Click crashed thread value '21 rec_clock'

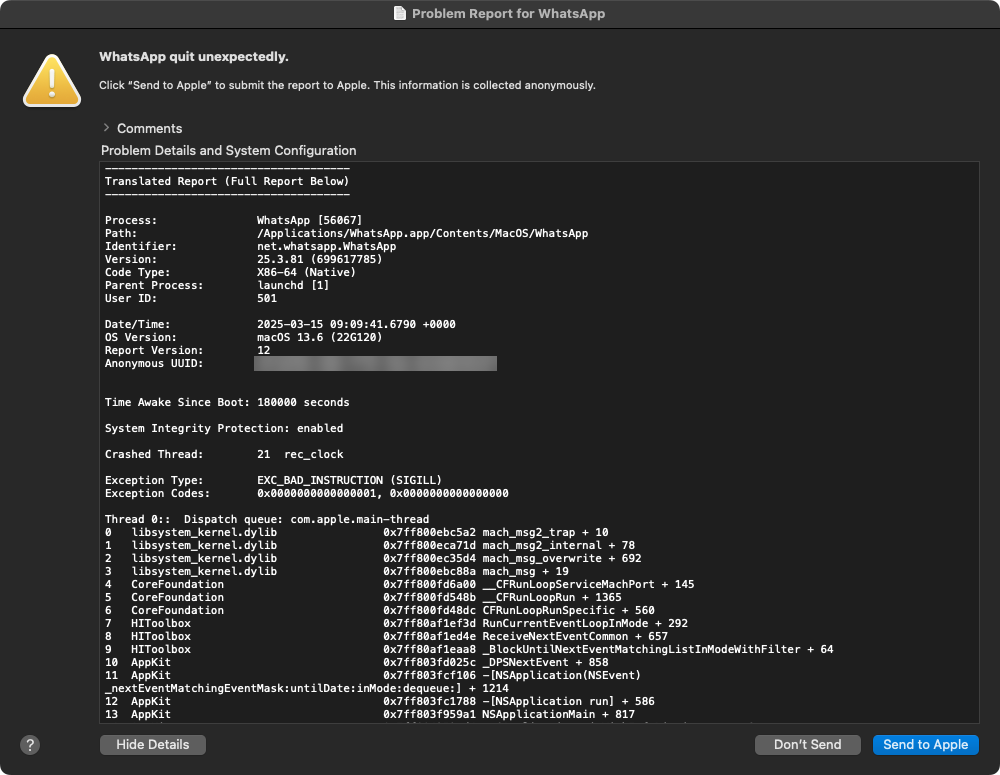(300, 454)
